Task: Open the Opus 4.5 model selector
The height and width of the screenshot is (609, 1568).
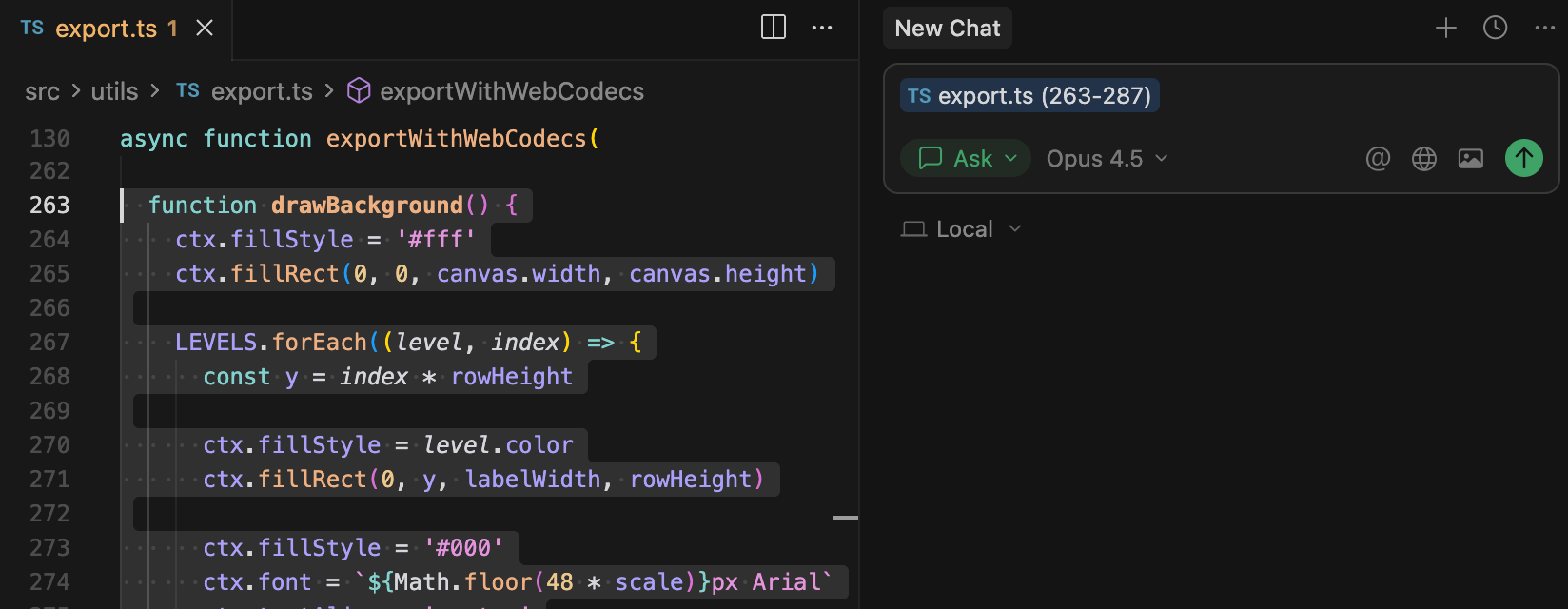Action: pyautogui.click(x=1107, y=159)
